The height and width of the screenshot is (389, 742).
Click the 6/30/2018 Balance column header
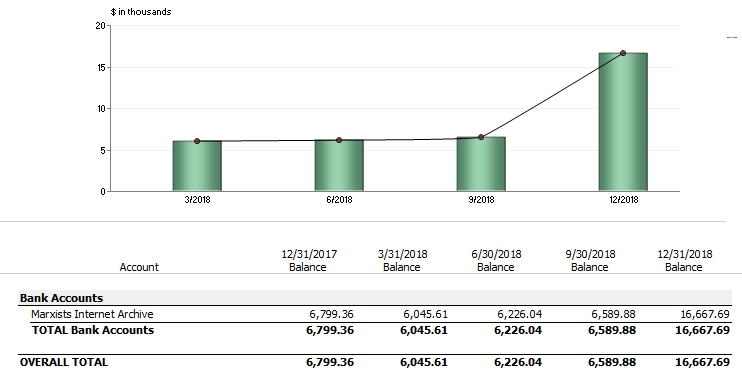tap(496, 260)
